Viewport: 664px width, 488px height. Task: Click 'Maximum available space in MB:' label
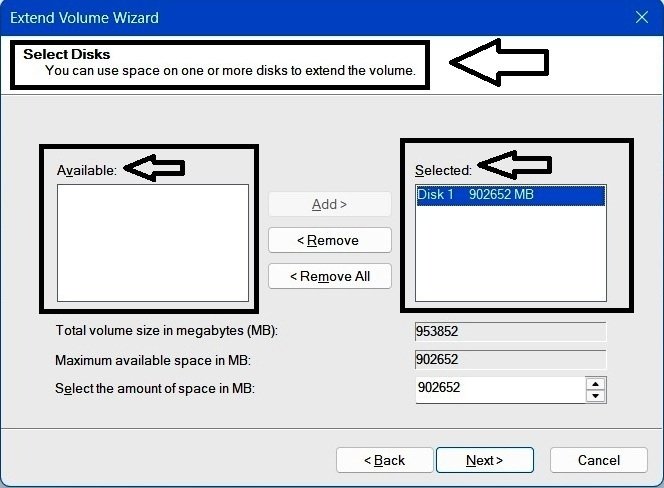point(153,360)
